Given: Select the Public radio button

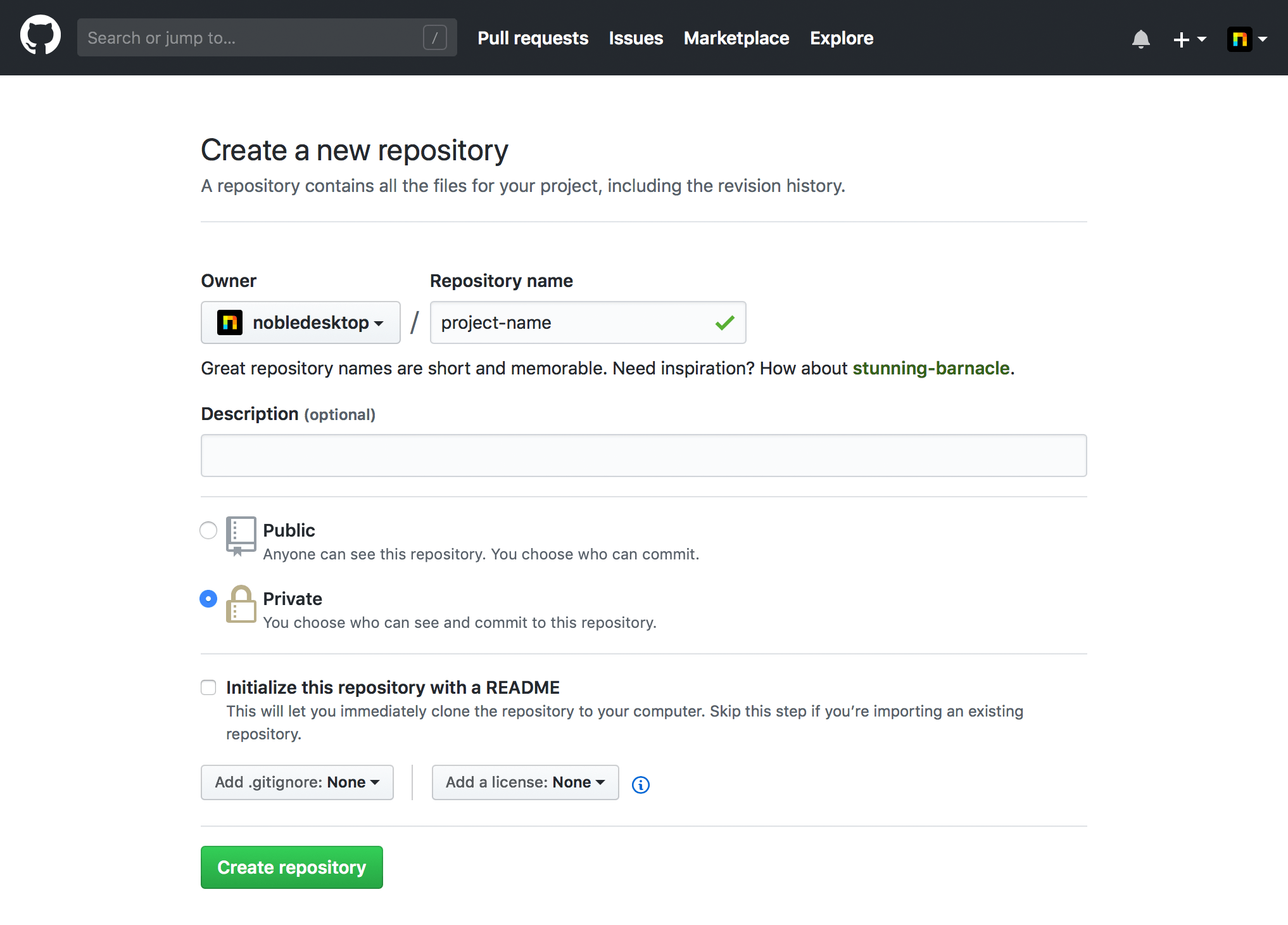Looking at the screenshot, I should pos(208,530).
